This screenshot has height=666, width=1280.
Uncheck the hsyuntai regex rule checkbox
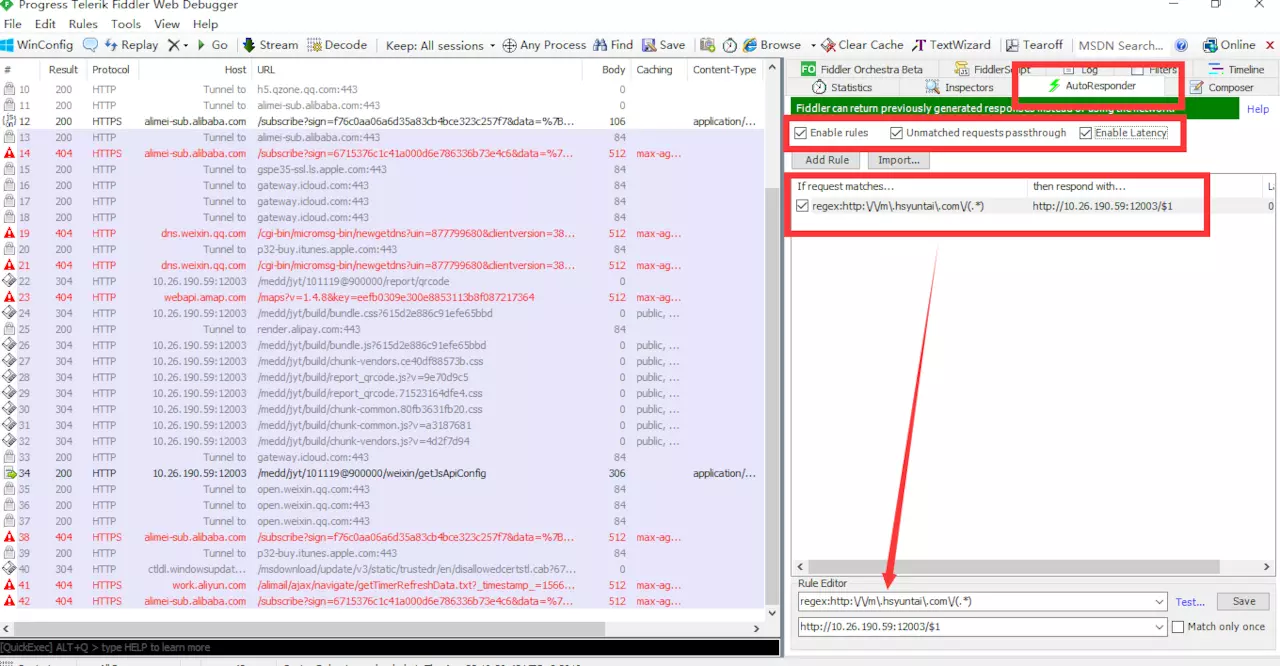pos(802,206)
